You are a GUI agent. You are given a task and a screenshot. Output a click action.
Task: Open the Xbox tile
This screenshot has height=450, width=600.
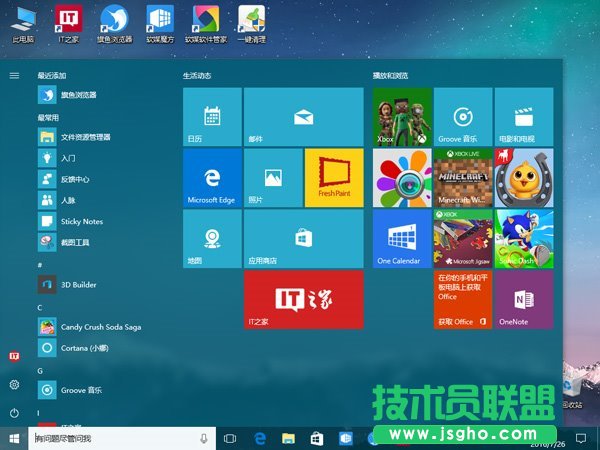click(x=402, y=117)
